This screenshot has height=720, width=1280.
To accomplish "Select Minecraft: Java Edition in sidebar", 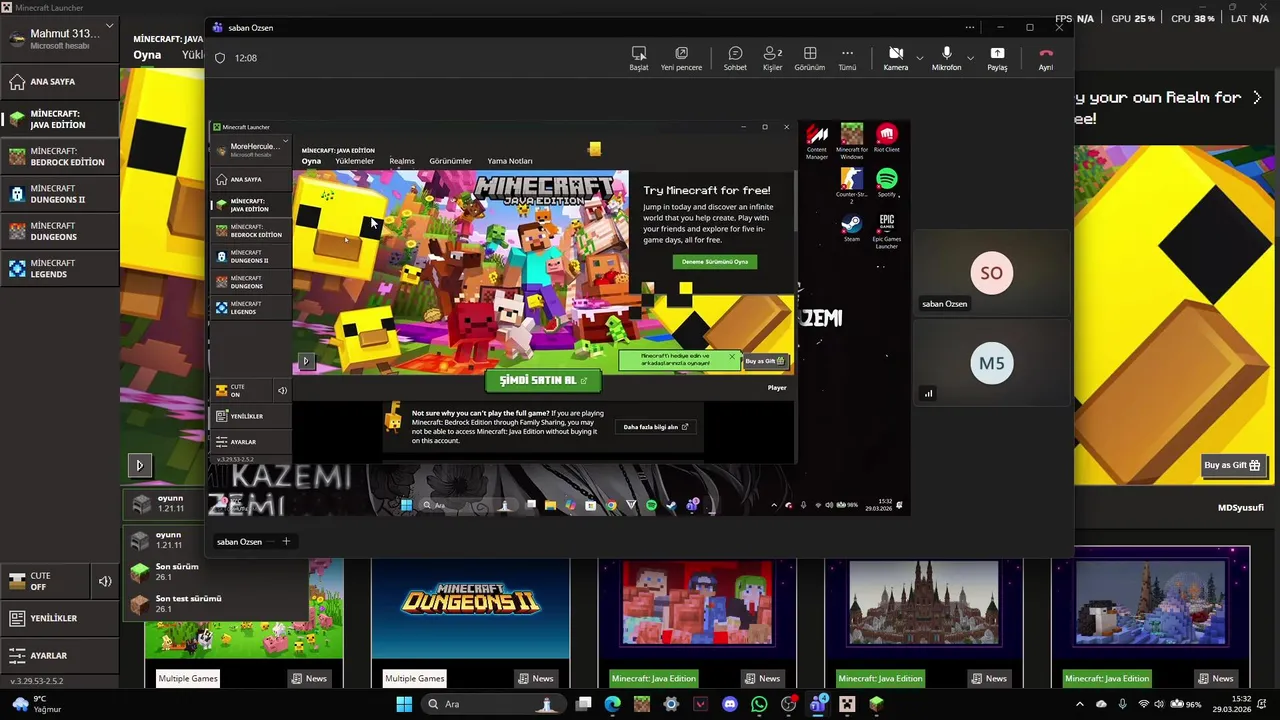I will (60, 119).
